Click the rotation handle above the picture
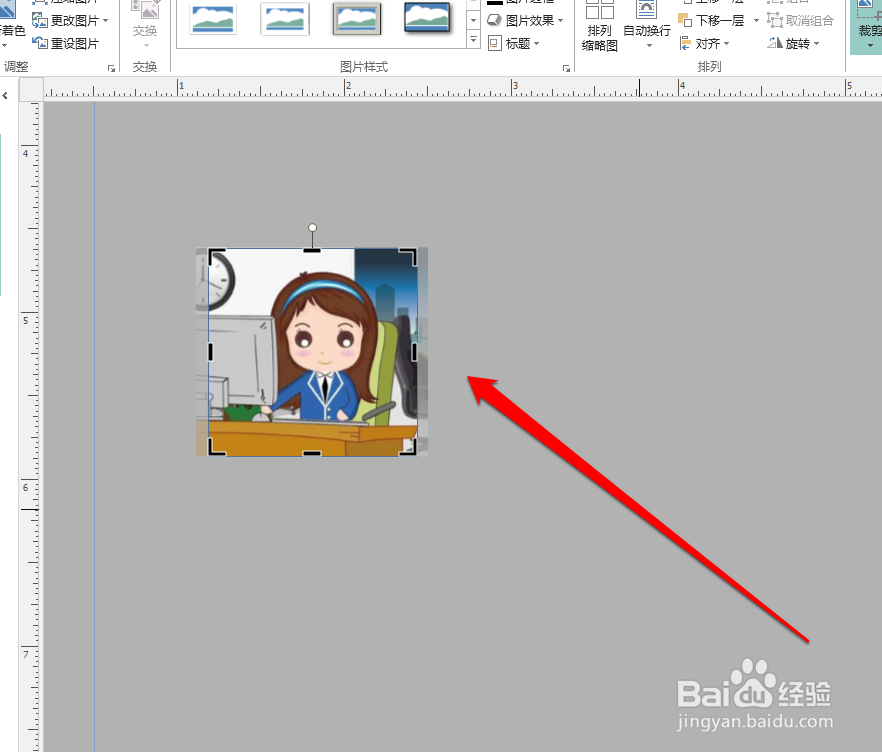The image size is (882, 752). point(313,227)
